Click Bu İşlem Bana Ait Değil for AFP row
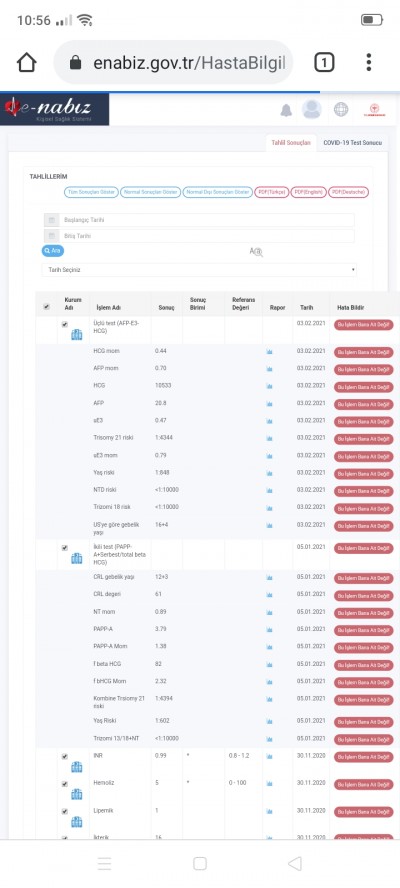The image size is (400, 888). [x=364, y=404]
